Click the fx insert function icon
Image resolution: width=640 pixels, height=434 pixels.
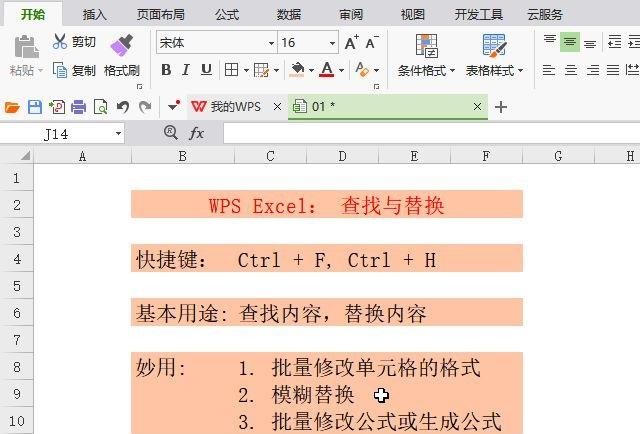click(196, 133)
